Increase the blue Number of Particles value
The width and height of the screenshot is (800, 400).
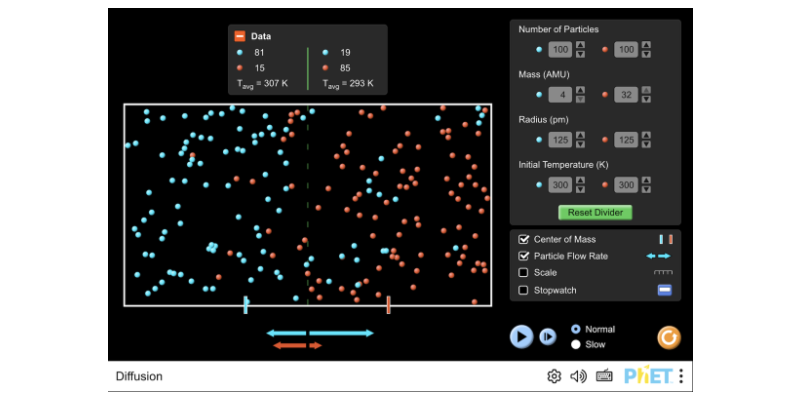pyautogui.click(x=581, y=45)
